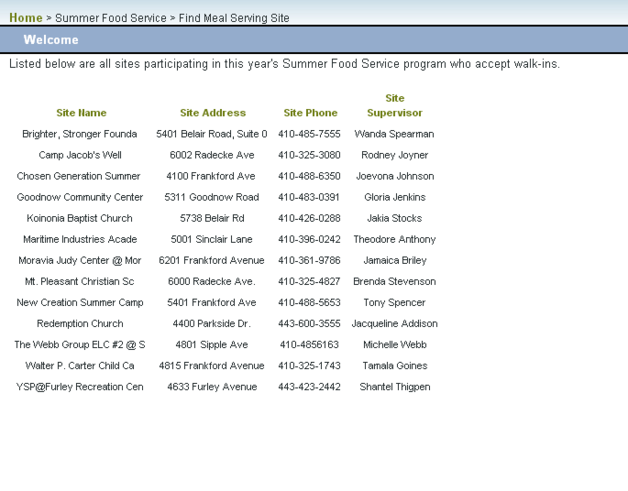Screen dimensions: 628x491
Task: Click the Site Name column header
Action: pos(81,113)
